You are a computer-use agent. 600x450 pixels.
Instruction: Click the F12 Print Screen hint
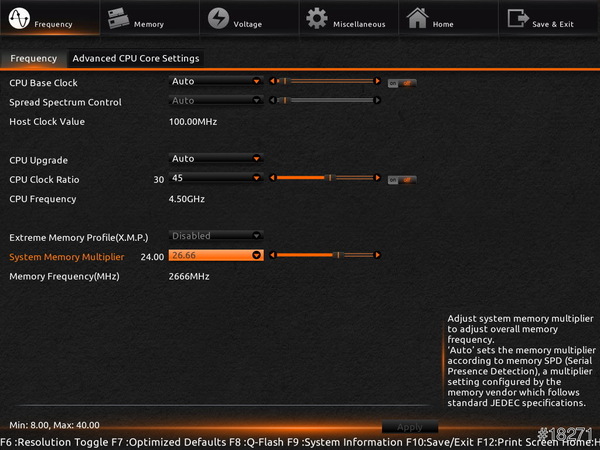[517, 442]
